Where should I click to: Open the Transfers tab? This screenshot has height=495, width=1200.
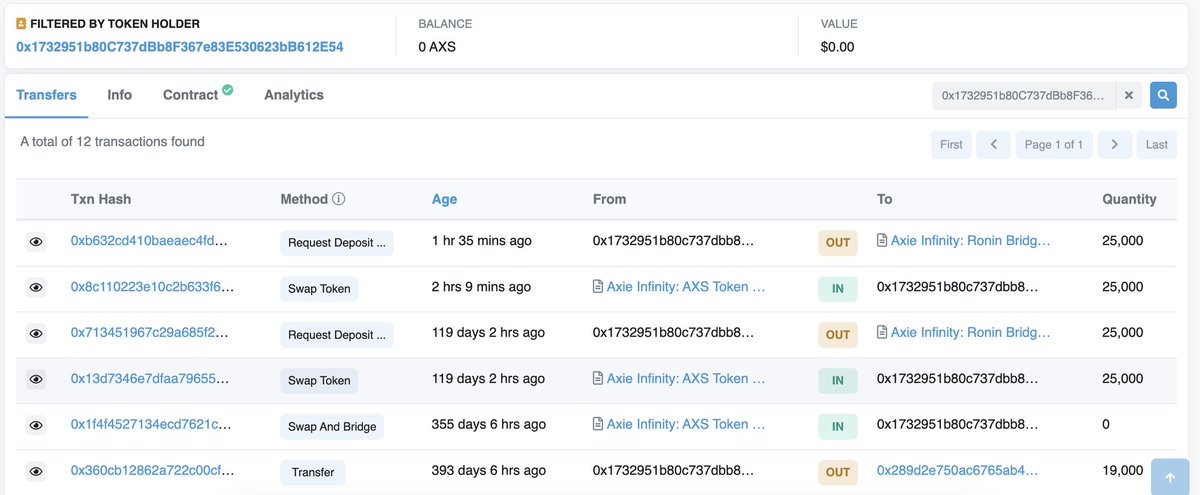[46, 95]
